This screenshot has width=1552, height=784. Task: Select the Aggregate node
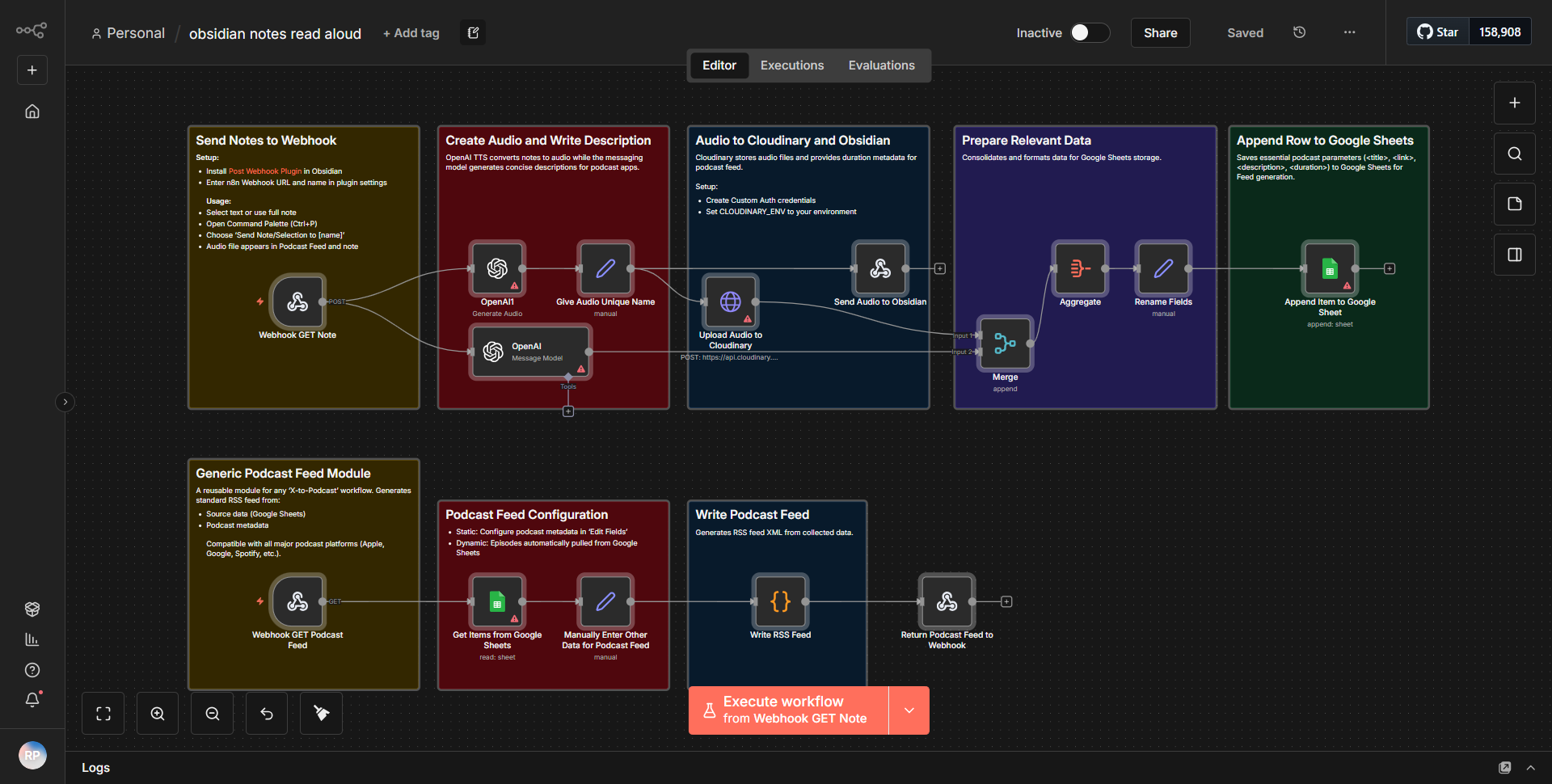[x=1080, y=268]
